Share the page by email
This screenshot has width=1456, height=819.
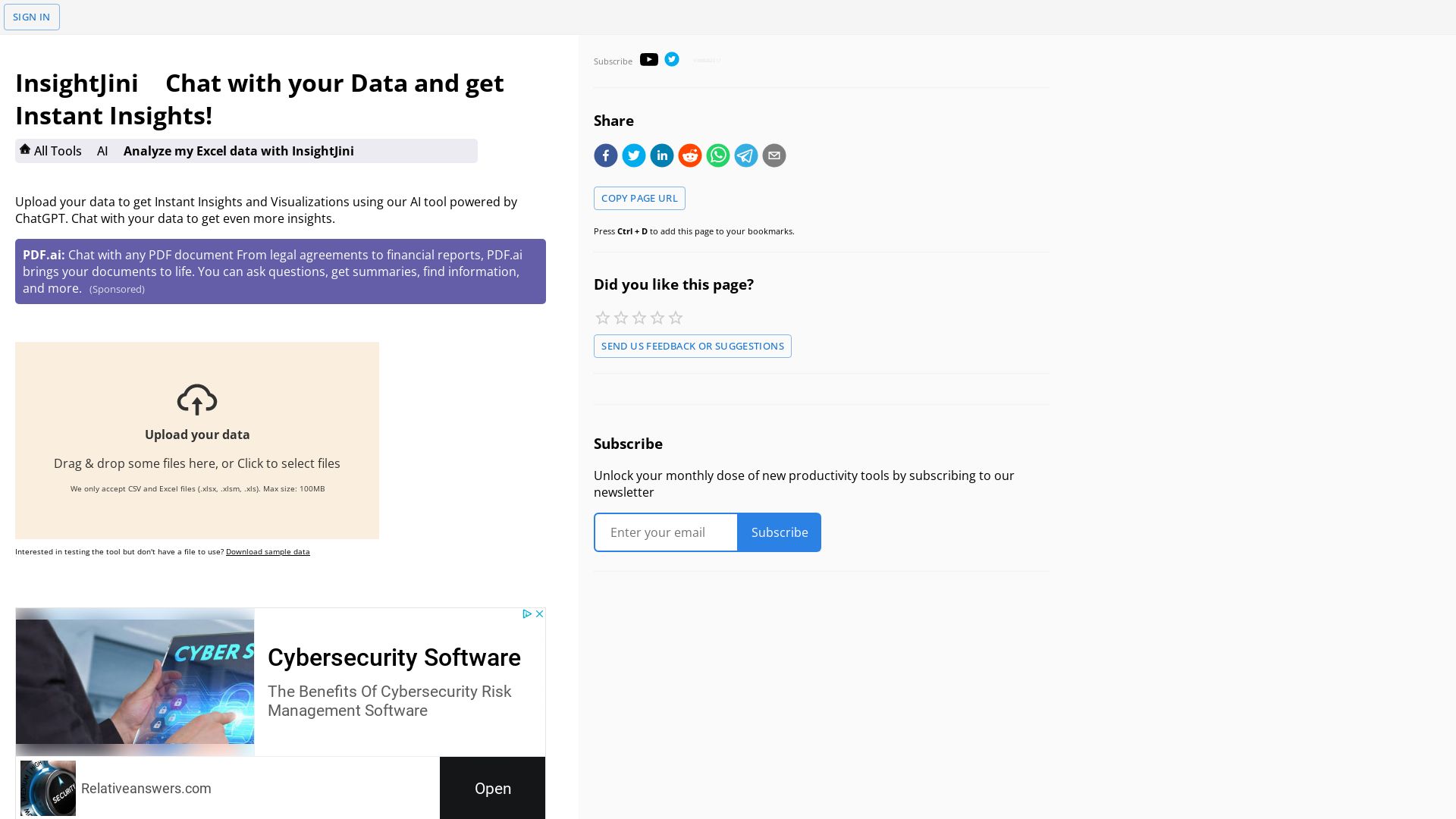point(773,155)
